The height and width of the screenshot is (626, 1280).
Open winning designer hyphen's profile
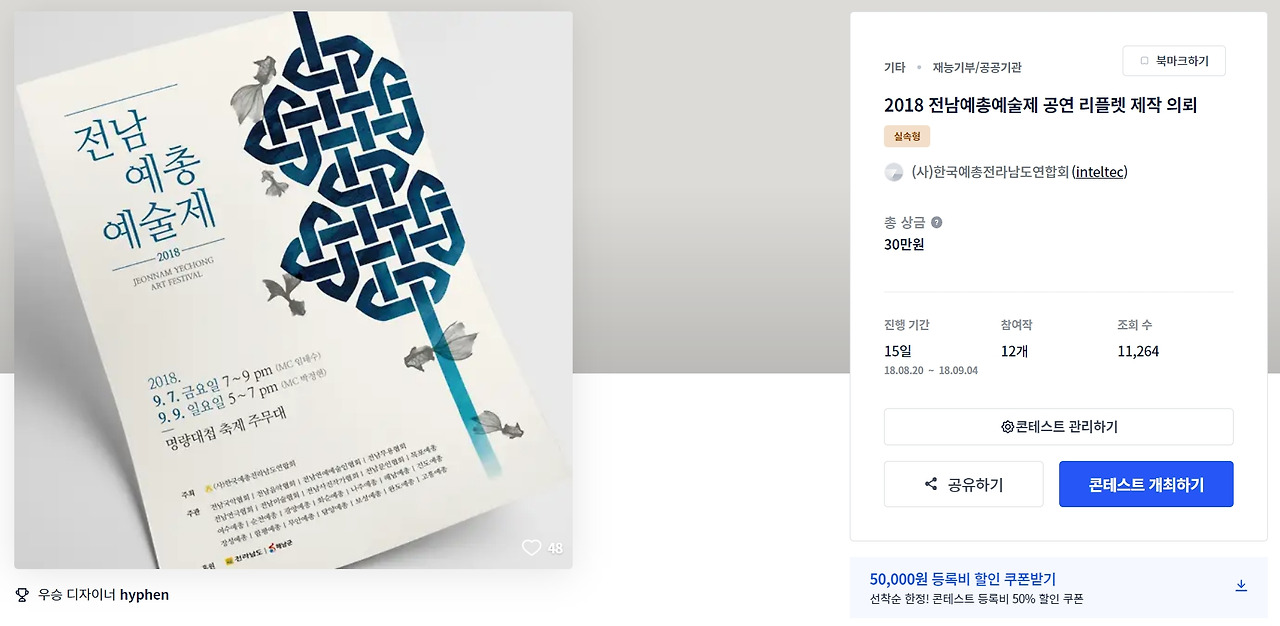tap(144, 595)
